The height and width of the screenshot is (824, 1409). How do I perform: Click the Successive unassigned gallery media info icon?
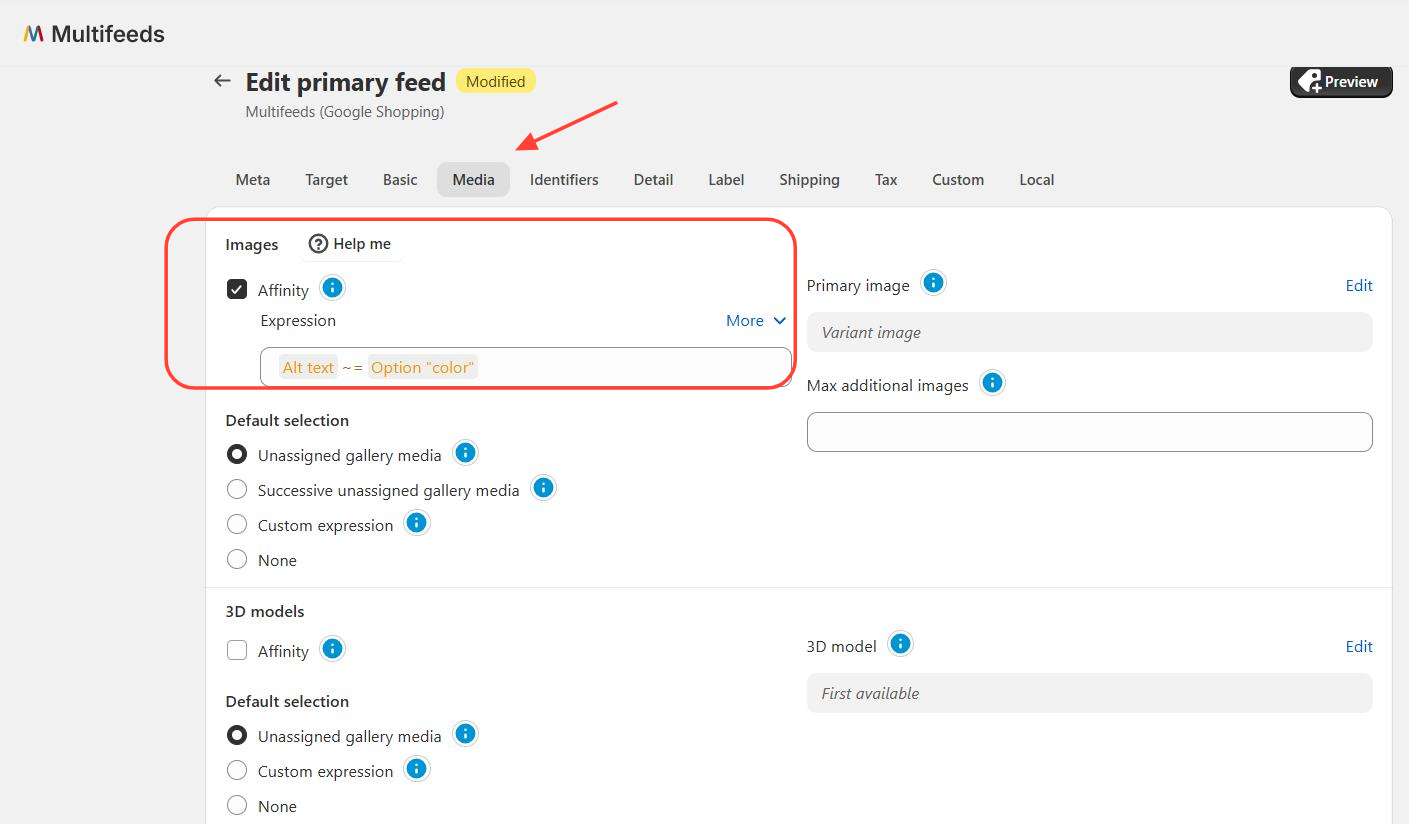[x=543, y=488]
